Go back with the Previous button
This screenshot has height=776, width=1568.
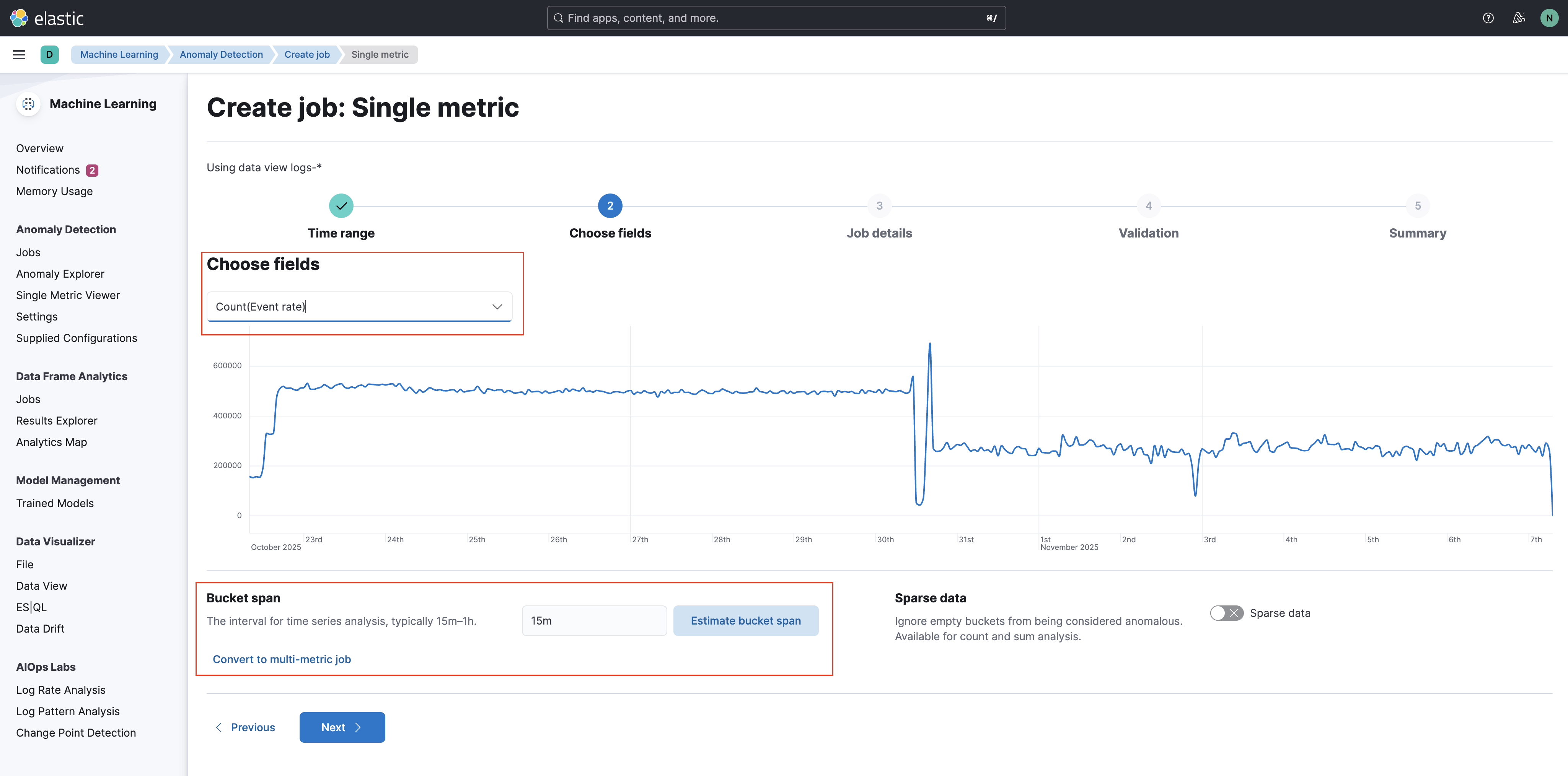tap(245, 727)
